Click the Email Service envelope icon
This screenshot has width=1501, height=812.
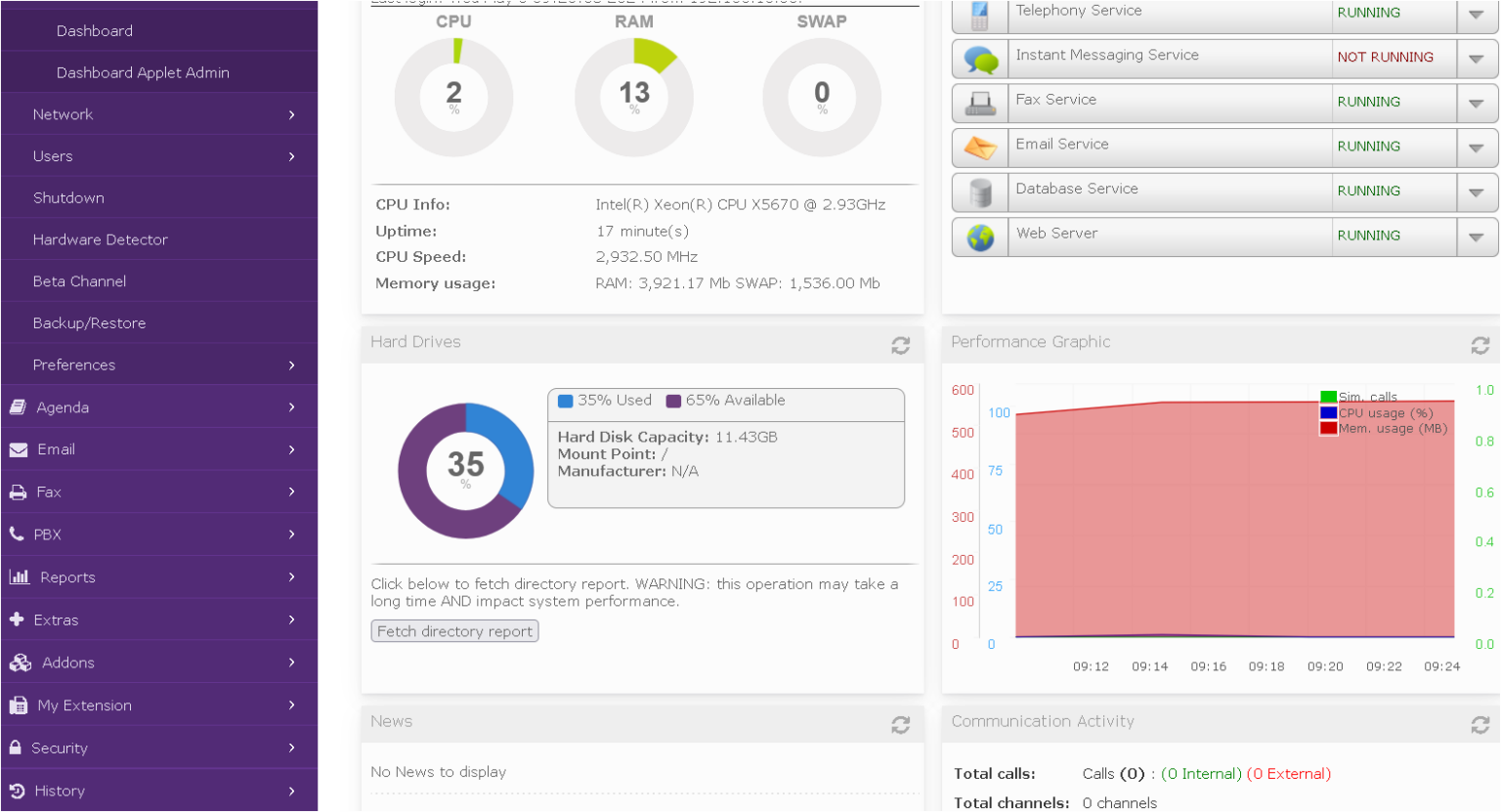click(980, 148)
